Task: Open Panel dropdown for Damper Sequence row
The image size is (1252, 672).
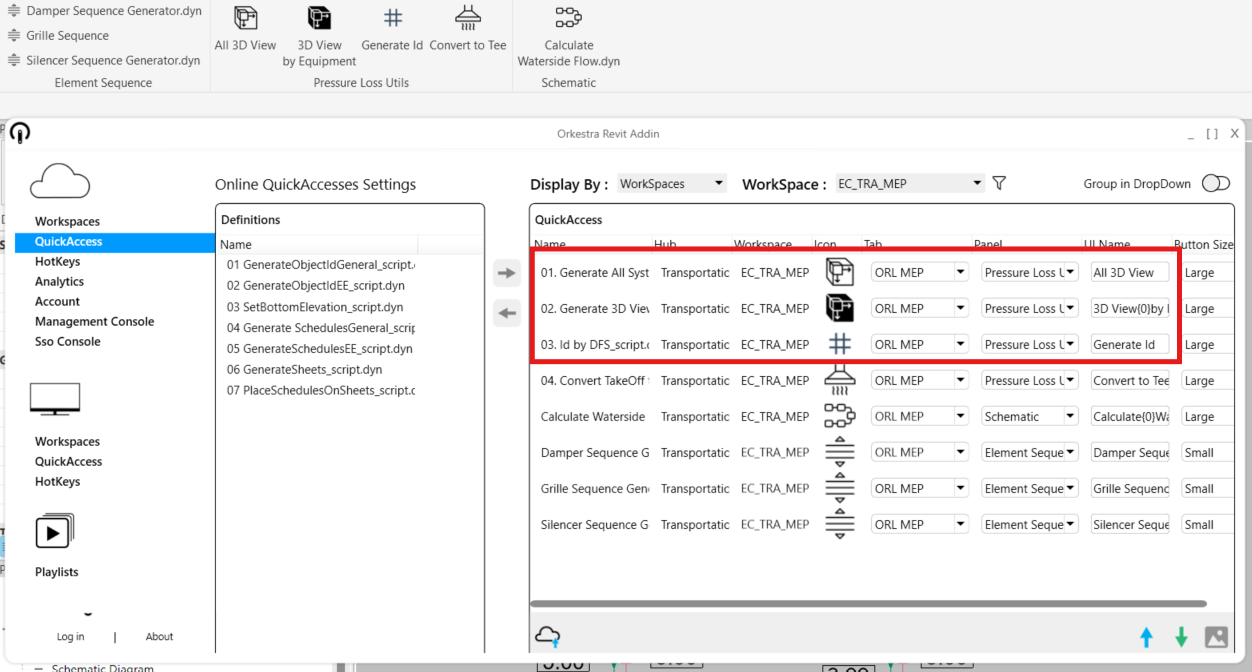Action: click(1030, 452)
